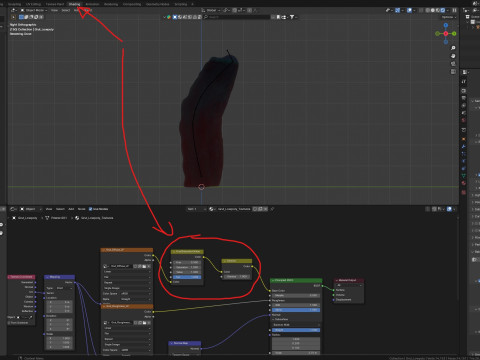Switch to the Compositing workspace tab
Viewport: 480px width, 360px height.
(x=132, y=4)
